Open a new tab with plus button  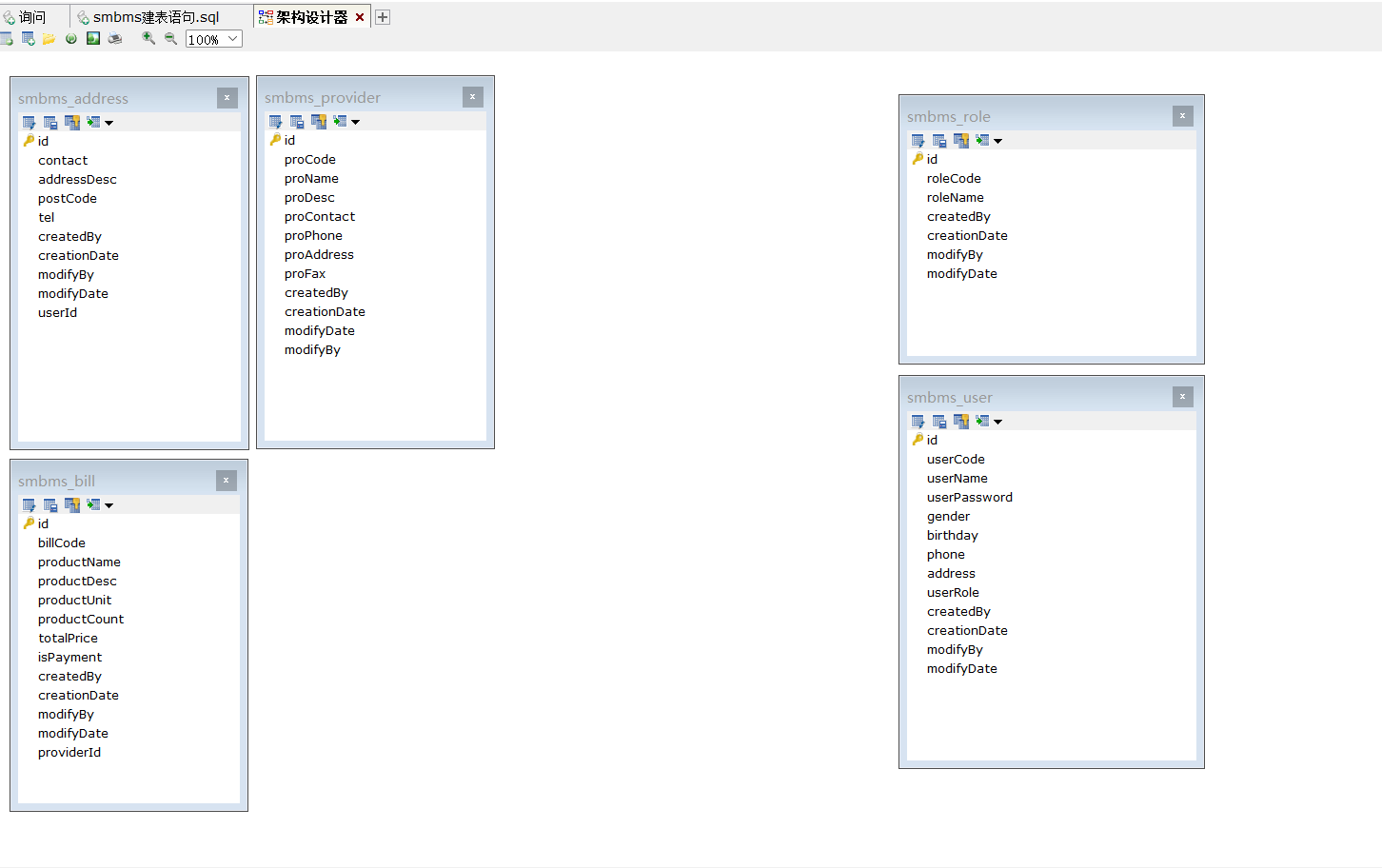383,17
